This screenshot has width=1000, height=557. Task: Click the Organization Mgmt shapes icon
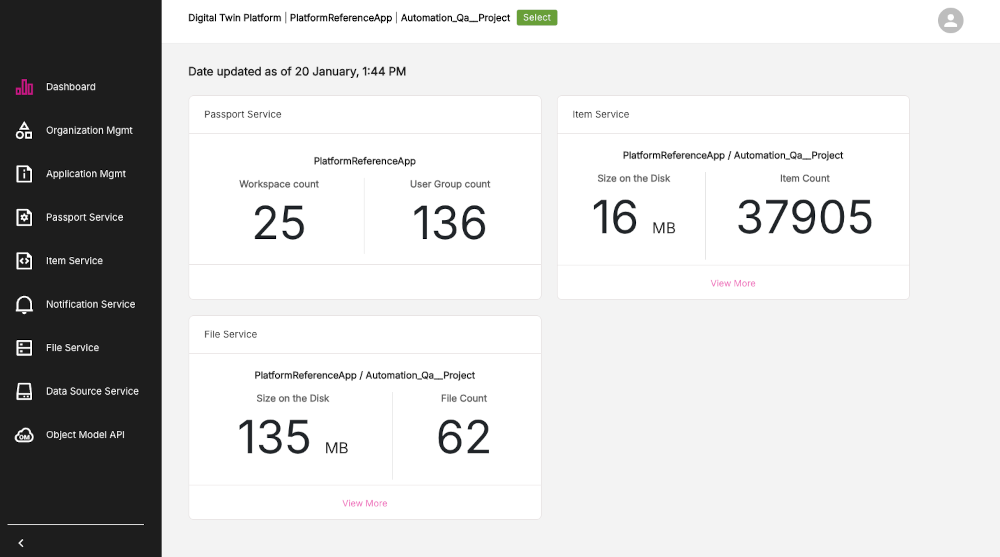[x=25, y=131]
